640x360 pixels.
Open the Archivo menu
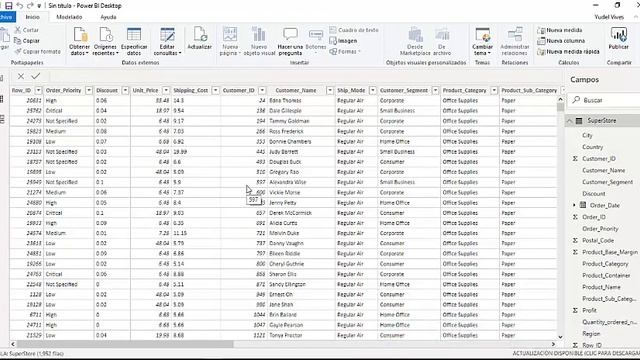(x=7, y=17)
